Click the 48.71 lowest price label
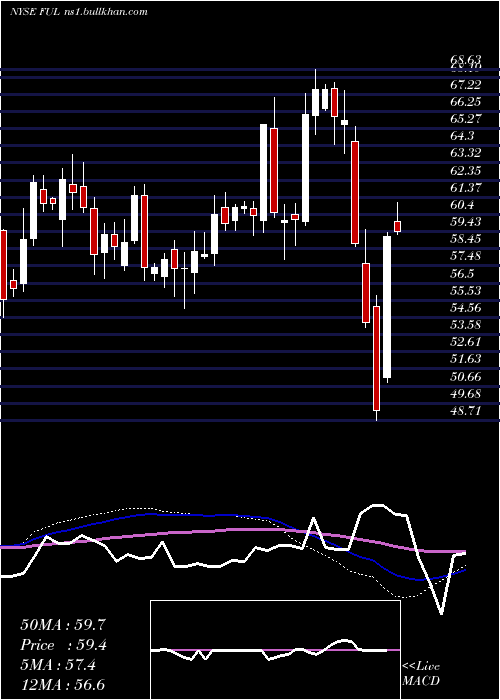500x700 pixels. coord(465,411)
